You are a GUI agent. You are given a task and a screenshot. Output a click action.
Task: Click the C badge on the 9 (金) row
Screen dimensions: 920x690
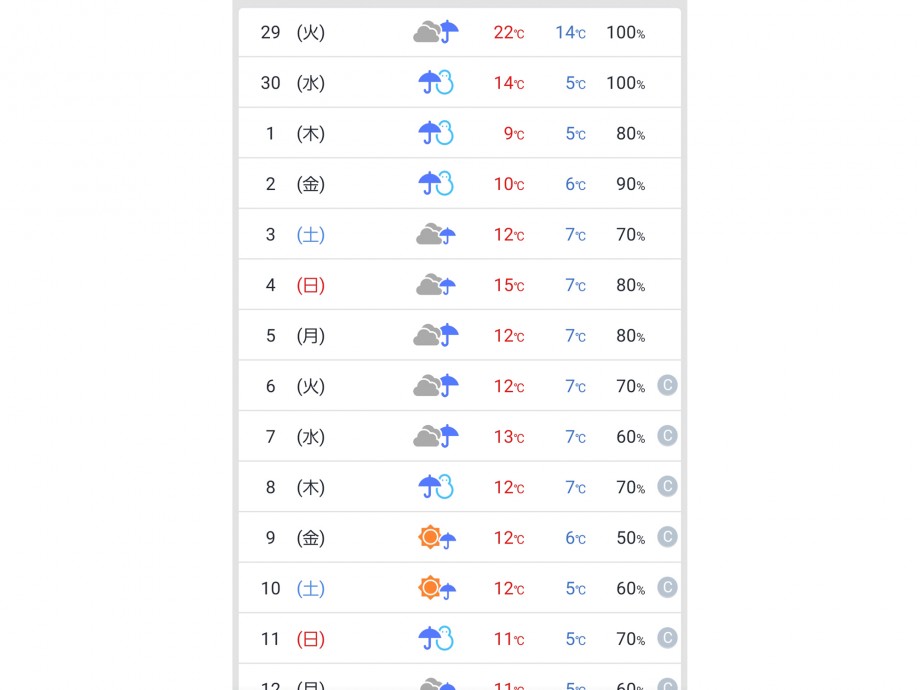pos(667,537)
